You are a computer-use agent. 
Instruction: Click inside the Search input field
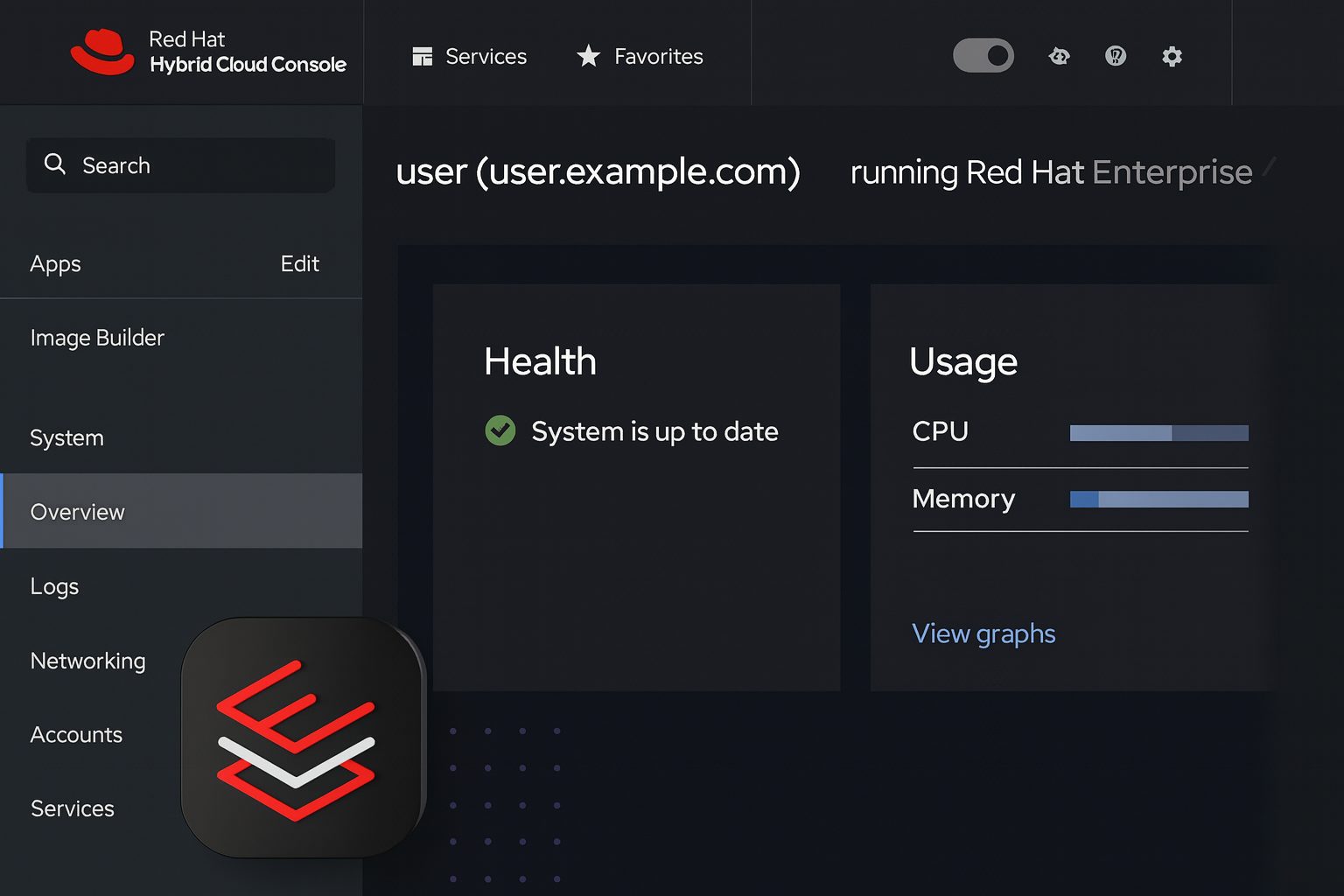179,164
